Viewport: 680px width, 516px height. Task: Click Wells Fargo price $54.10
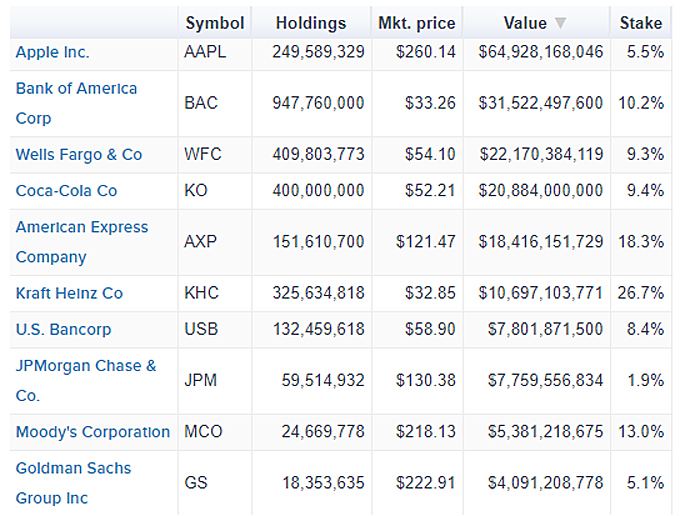coord(430,154)
